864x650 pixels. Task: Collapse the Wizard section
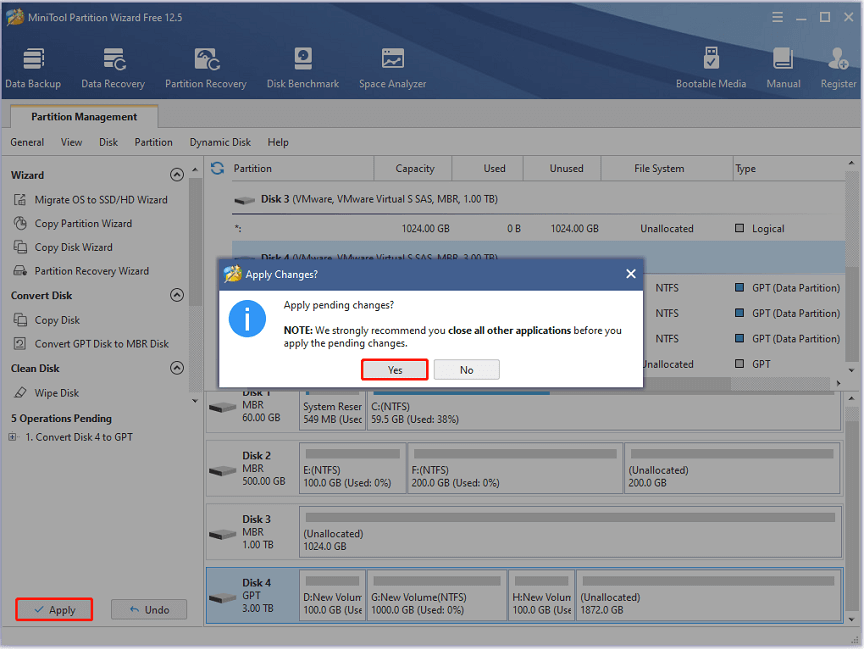(176, 175)
